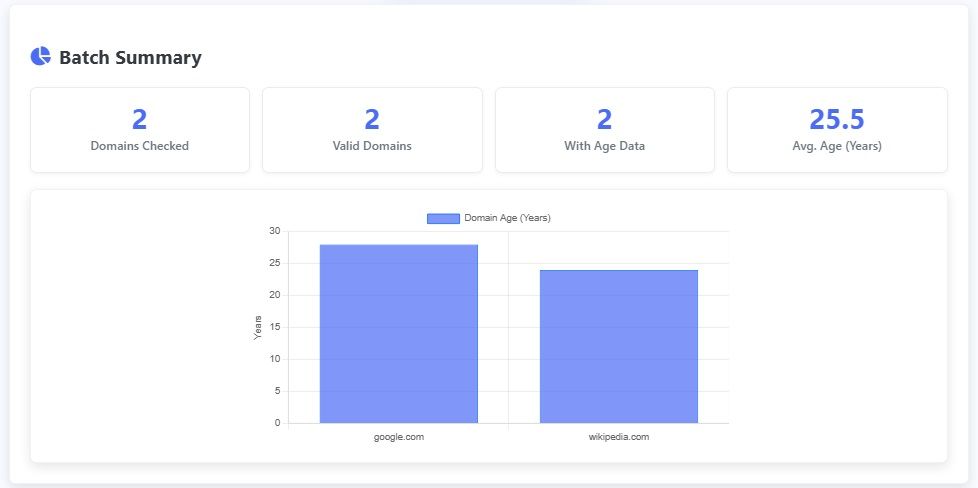Click the Avg. Age (Years) stat card

pyautogui.click(x=837, y=130)
